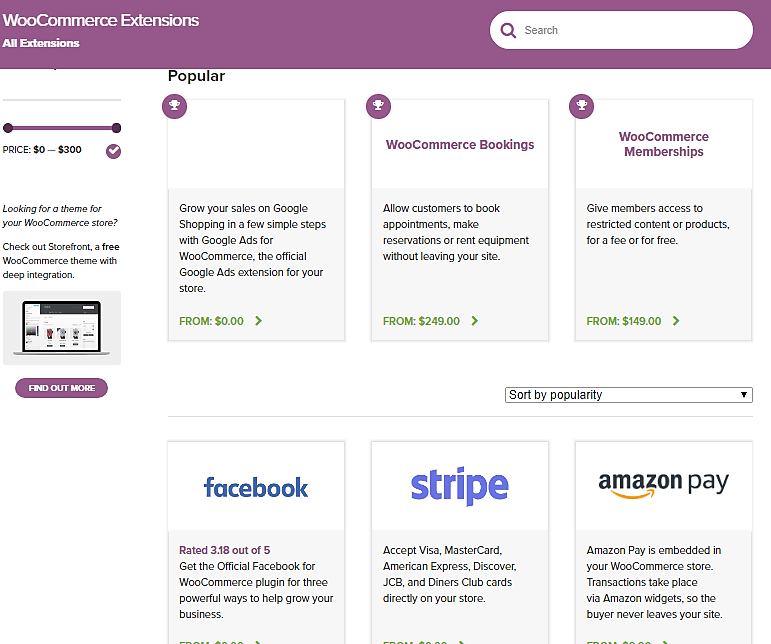Select the FROM: $0.00 price on Google Ads card

[211, 321]
